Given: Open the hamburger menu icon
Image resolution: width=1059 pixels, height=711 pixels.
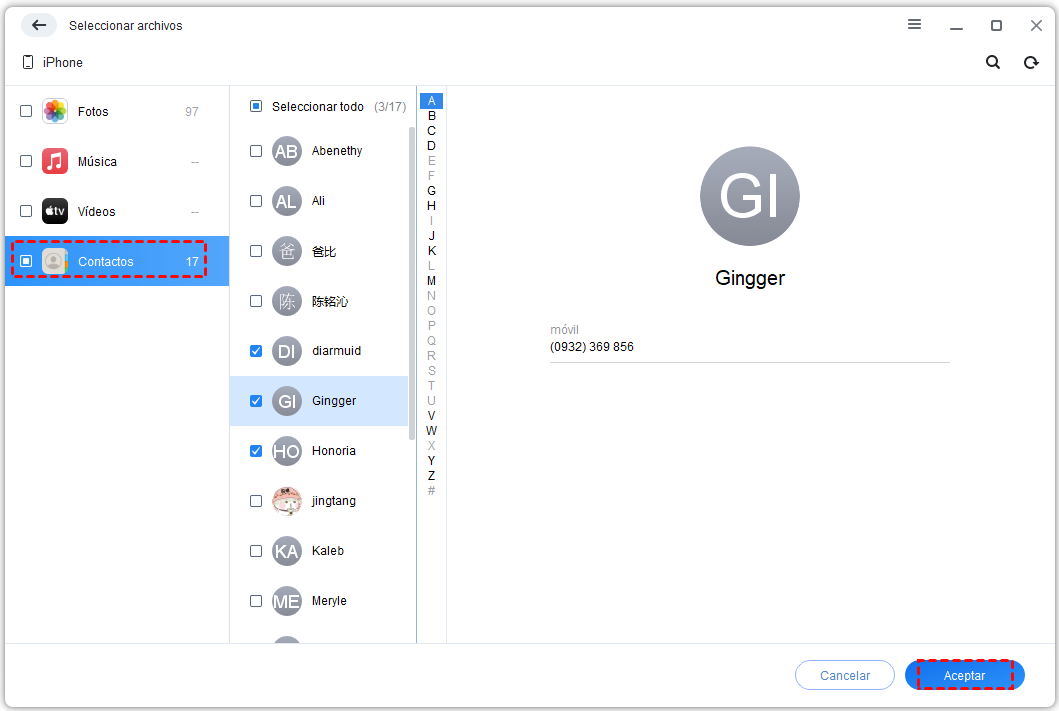Looking at the screenshot, I should coord(914,25).
